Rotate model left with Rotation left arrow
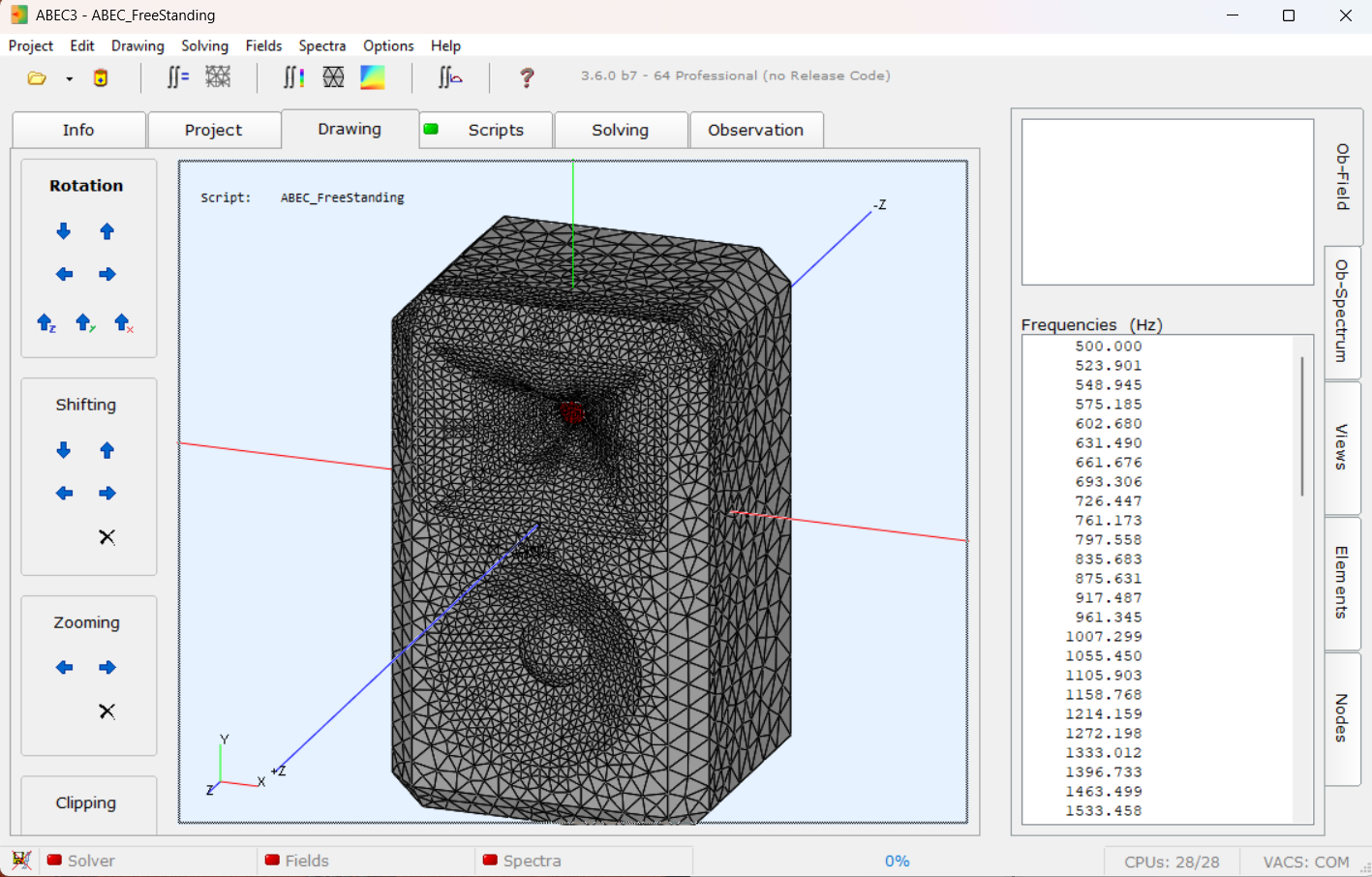 64,275
